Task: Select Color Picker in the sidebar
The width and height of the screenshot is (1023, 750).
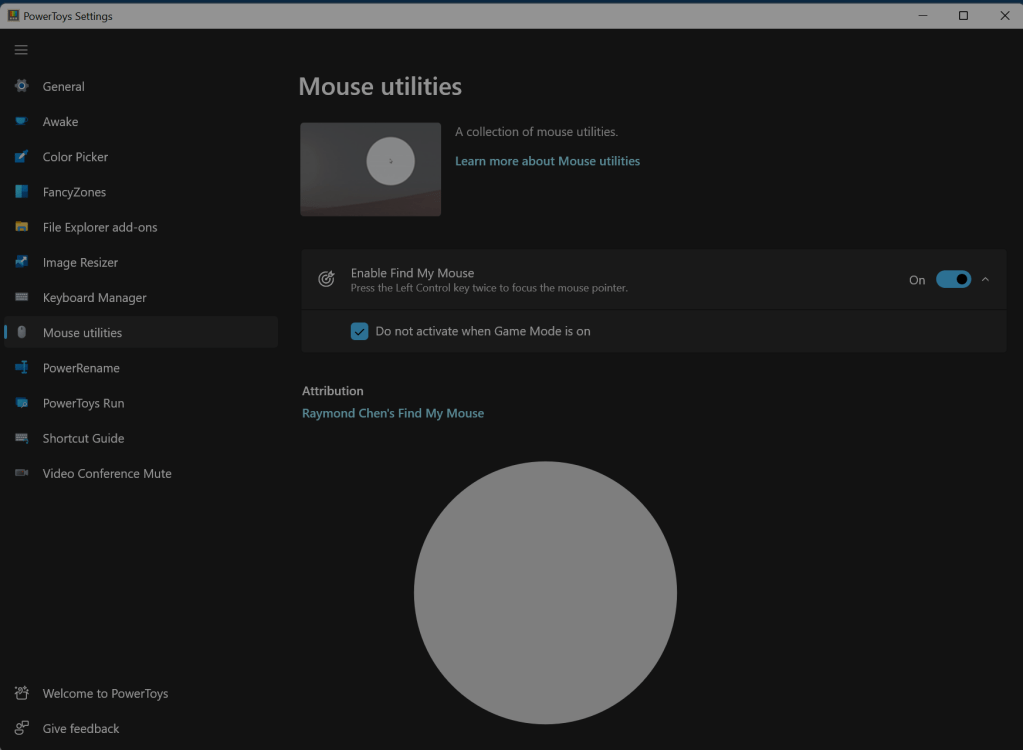Action: 141,157
